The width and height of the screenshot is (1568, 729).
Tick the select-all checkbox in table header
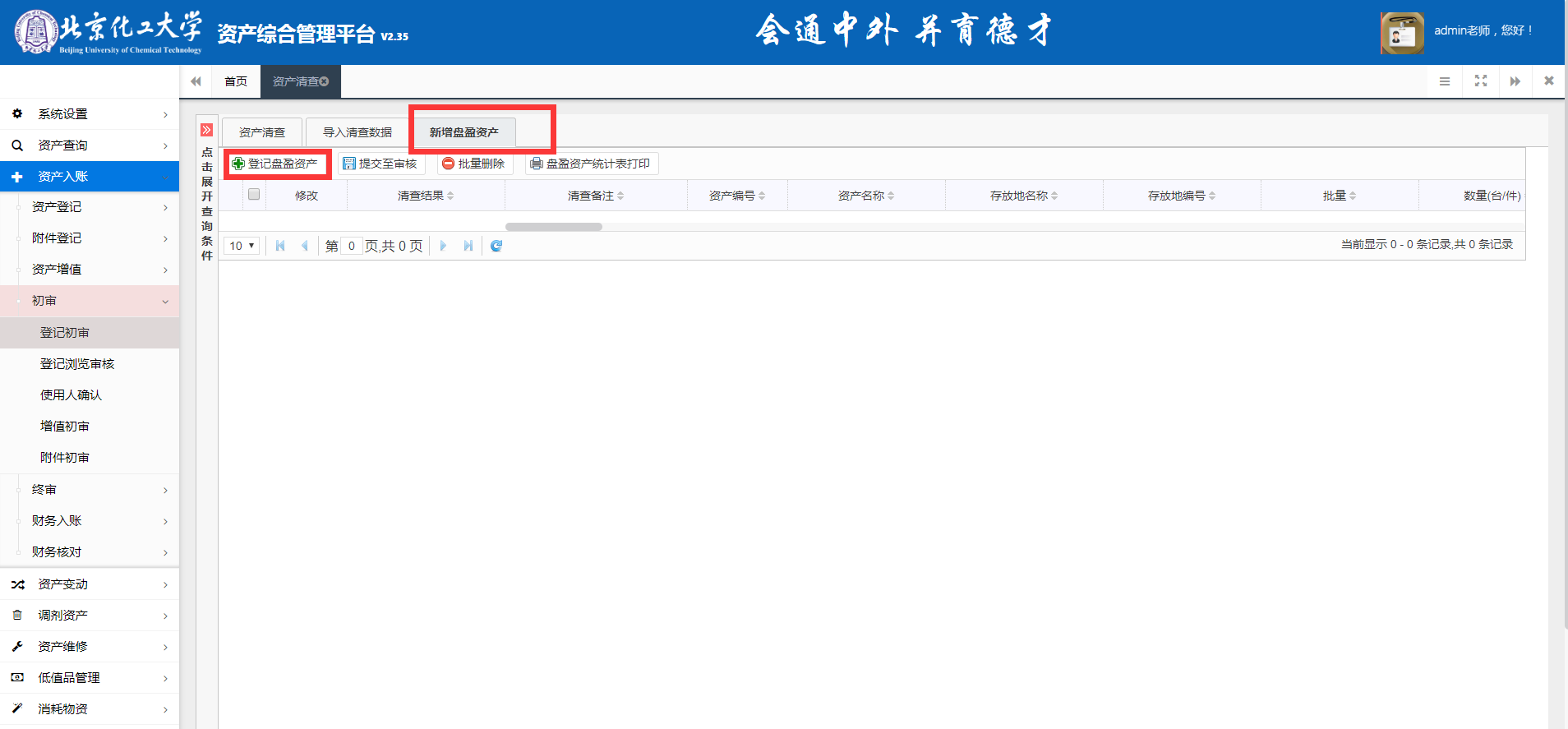[254, 195]
